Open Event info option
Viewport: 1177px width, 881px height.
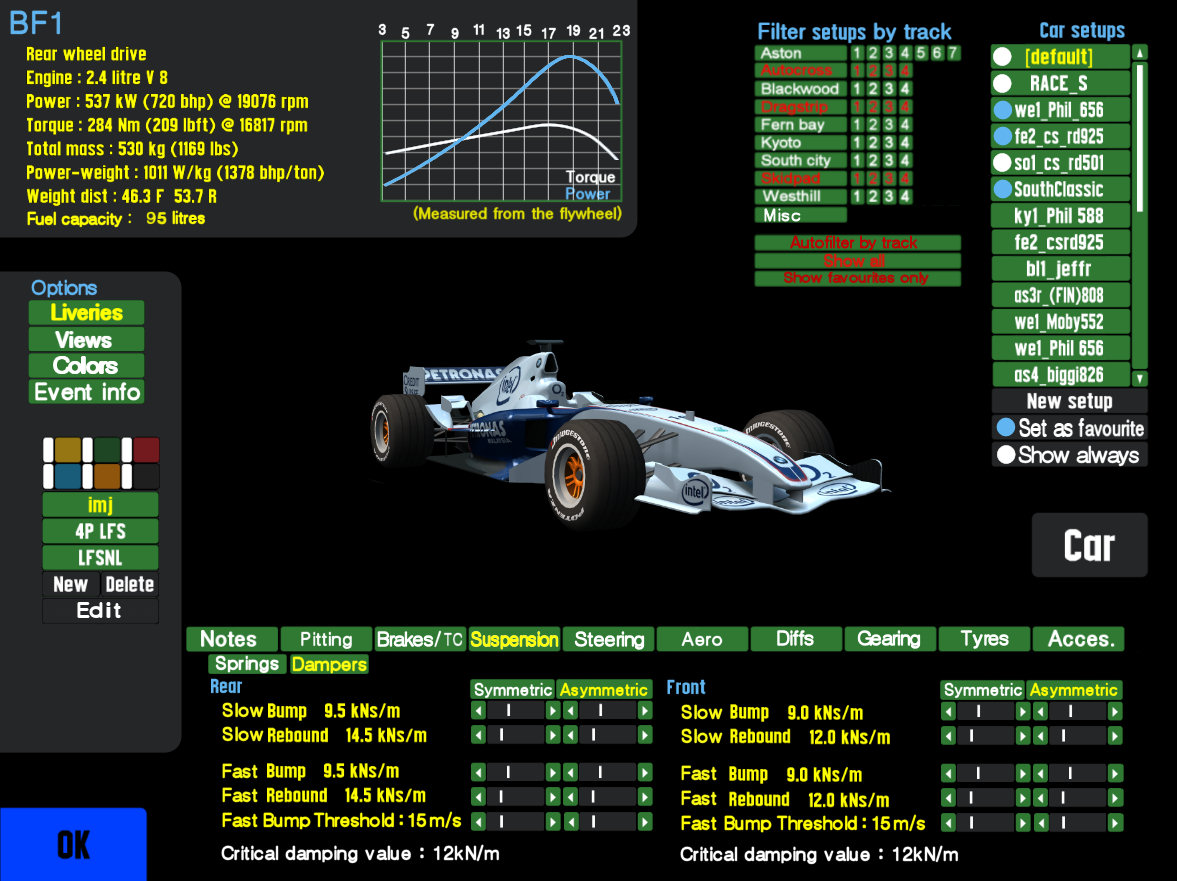[86, 392]
